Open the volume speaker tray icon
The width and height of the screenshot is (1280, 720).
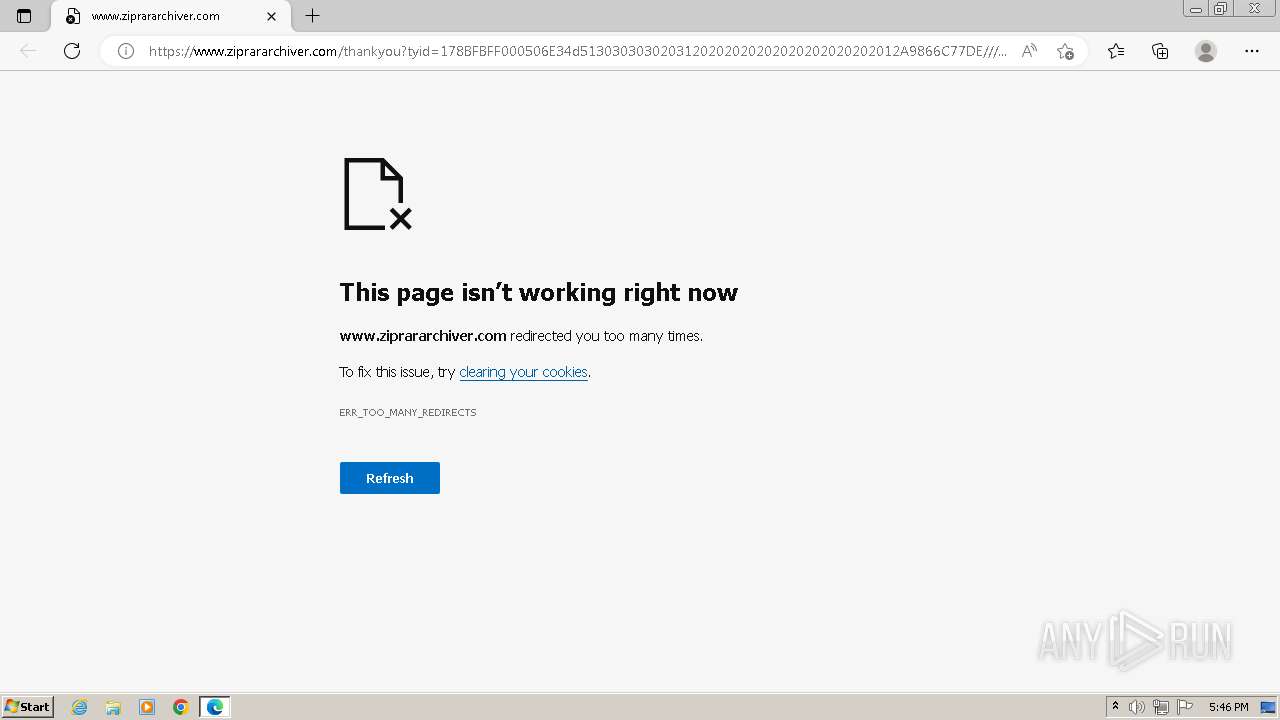tap(1137, 707)
